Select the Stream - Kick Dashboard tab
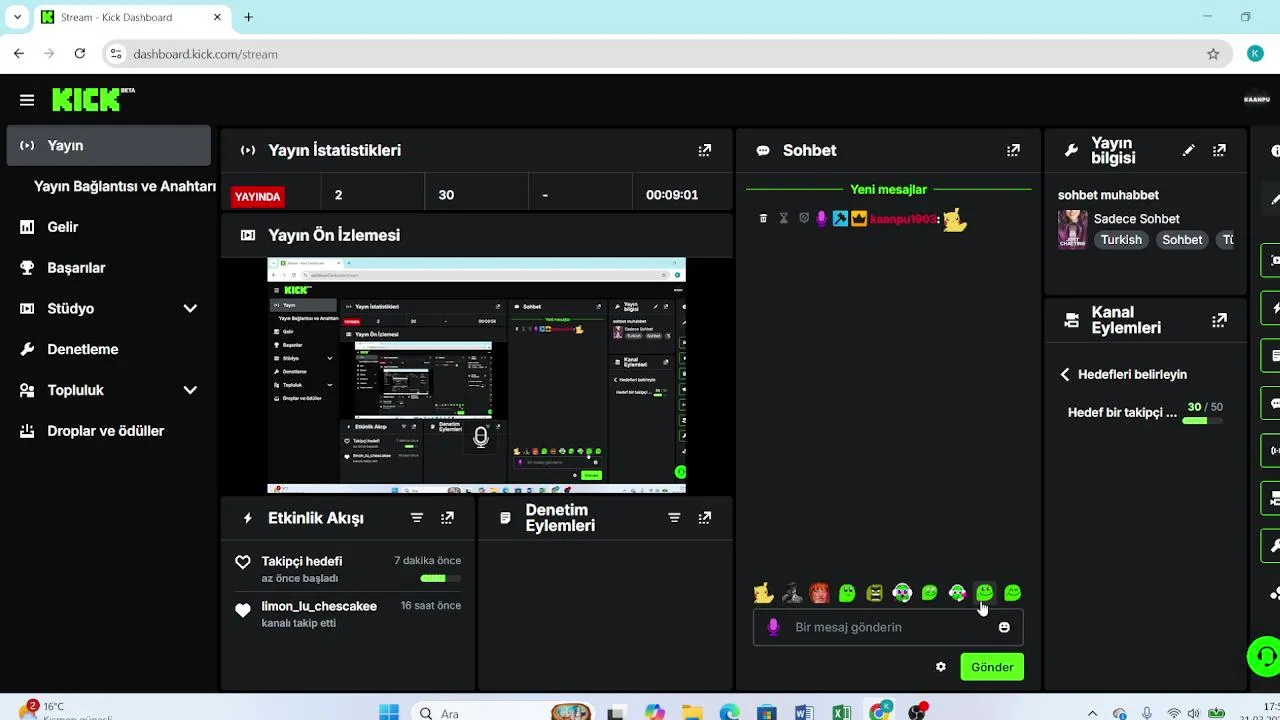Viewport: 1280px width, 720px height. (x=132, y=17)
